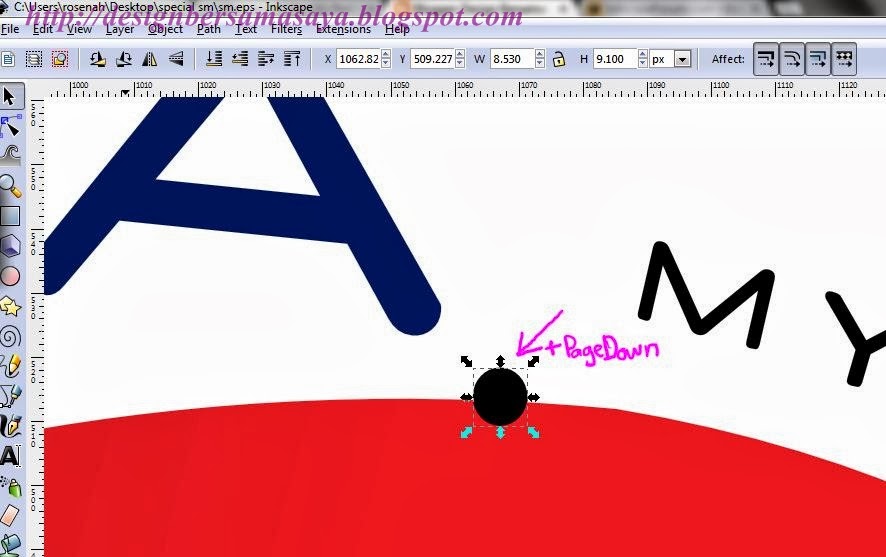Image resolution: width=886 pixels, height=557 pixels.
Task: Open the Path menu
Action: [x=209, y=29]
